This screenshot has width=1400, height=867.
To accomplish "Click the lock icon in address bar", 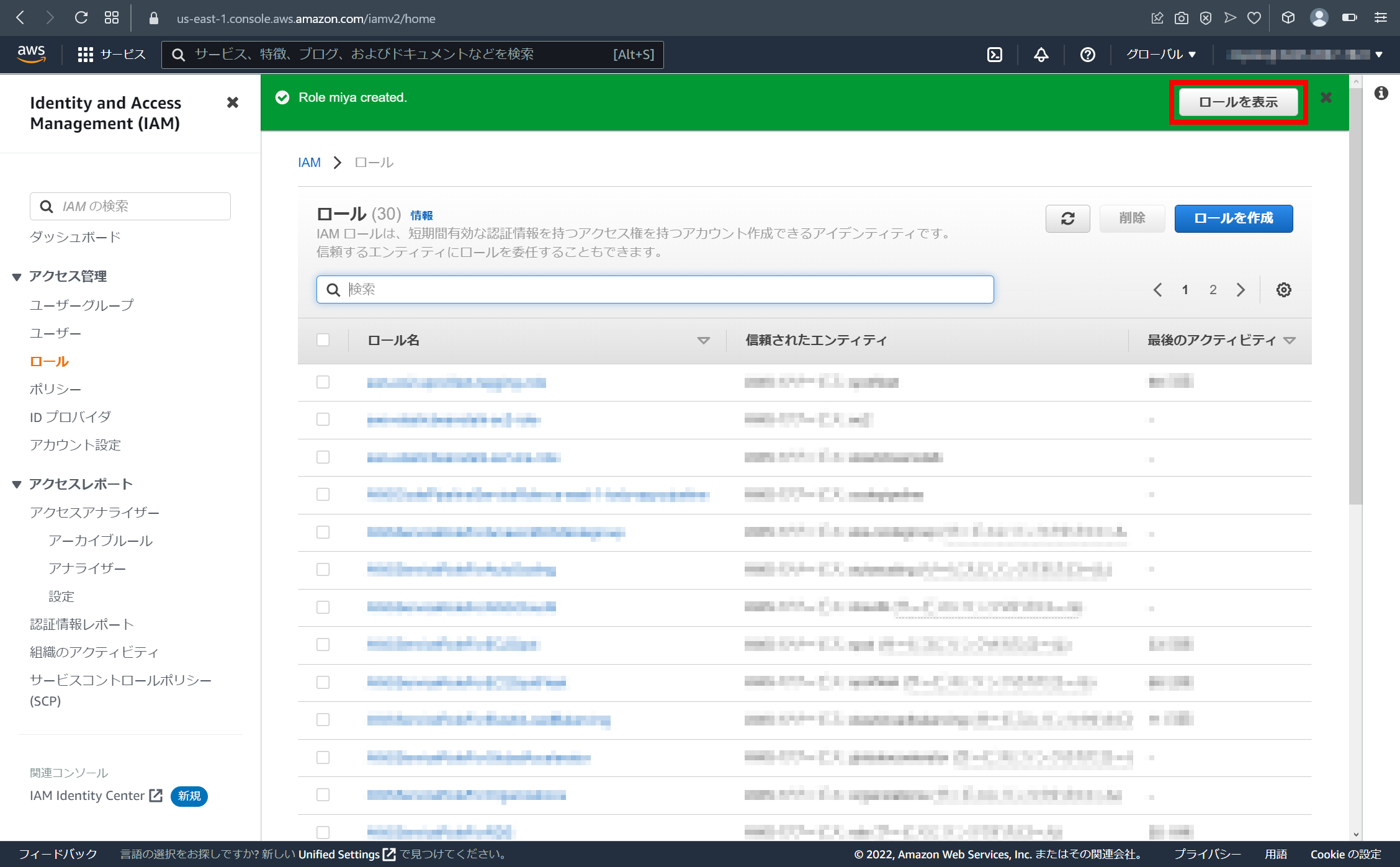I will [154, 19].
